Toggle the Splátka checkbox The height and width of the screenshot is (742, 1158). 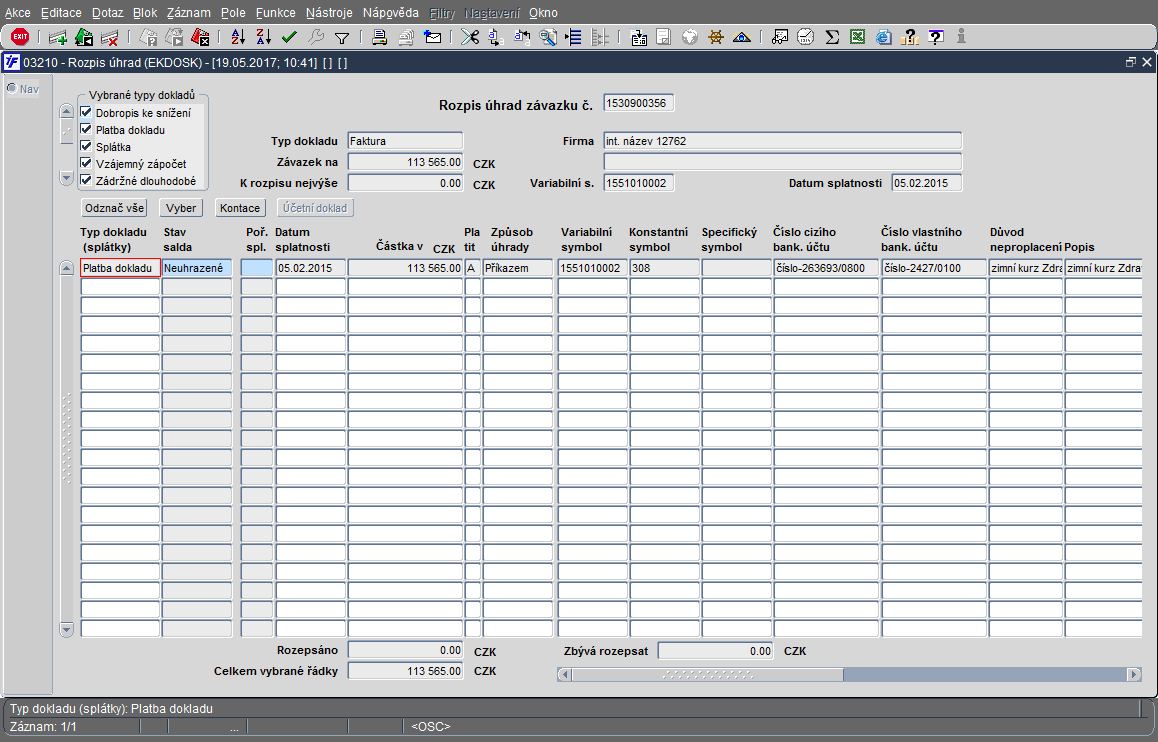[x=86, y=146]
